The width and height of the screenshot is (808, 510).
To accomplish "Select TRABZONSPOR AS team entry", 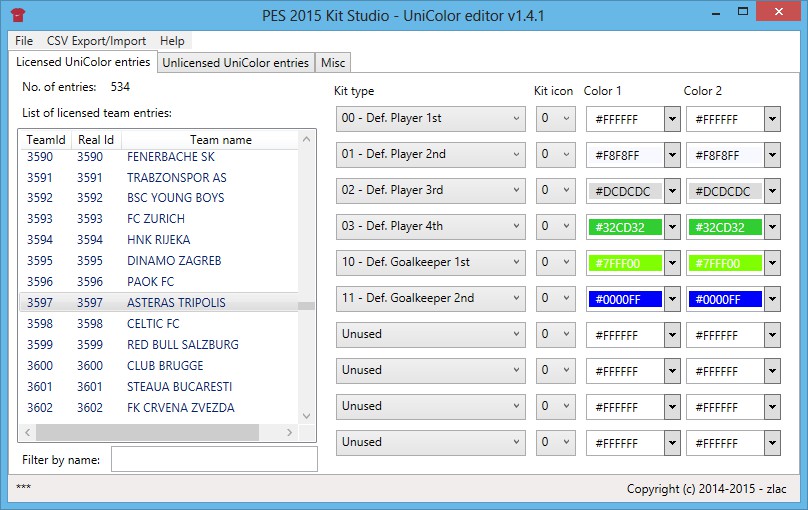I will [x=159, y=178].
